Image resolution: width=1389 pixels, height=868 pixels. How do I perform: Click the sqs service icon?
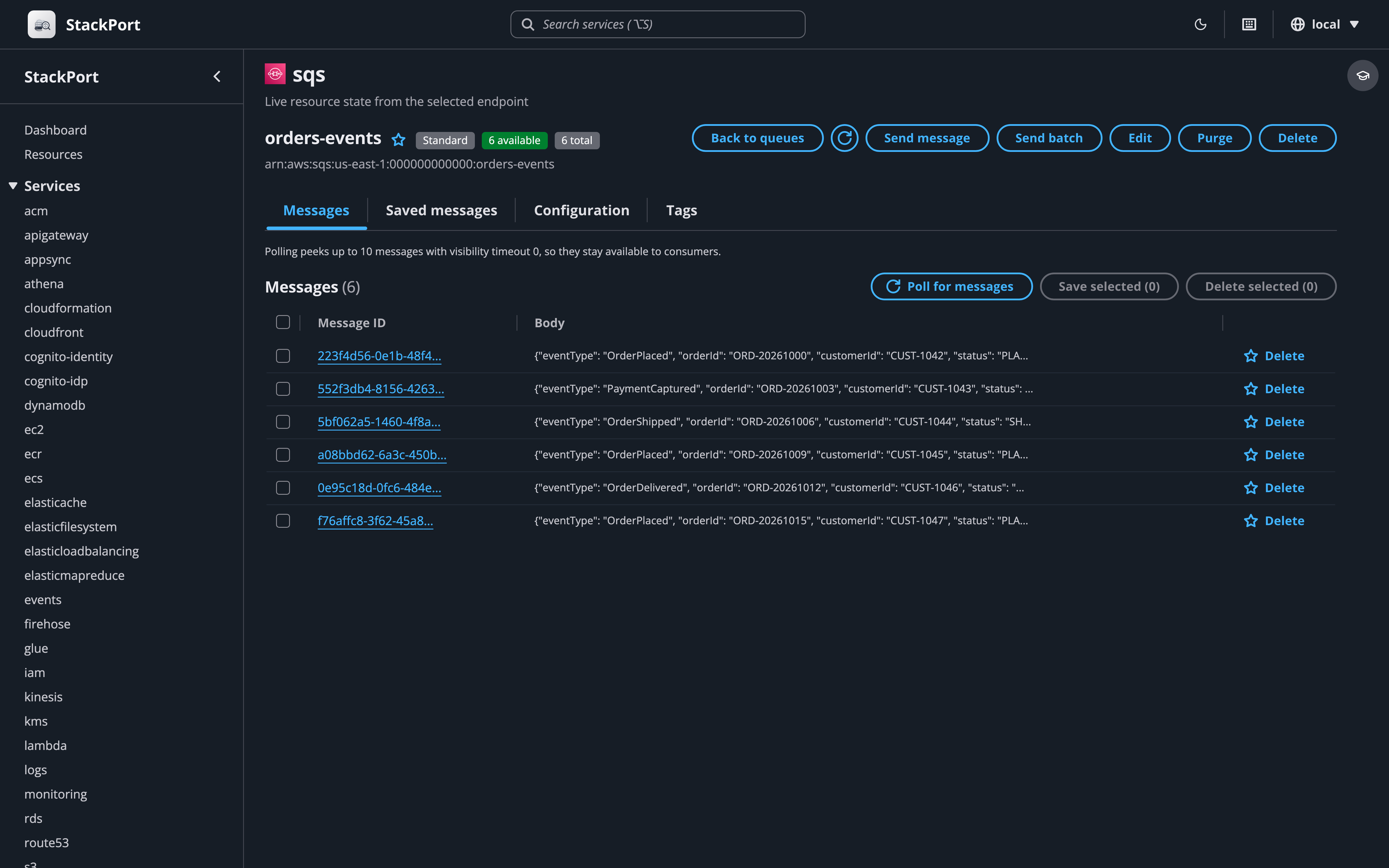point(275,73)
